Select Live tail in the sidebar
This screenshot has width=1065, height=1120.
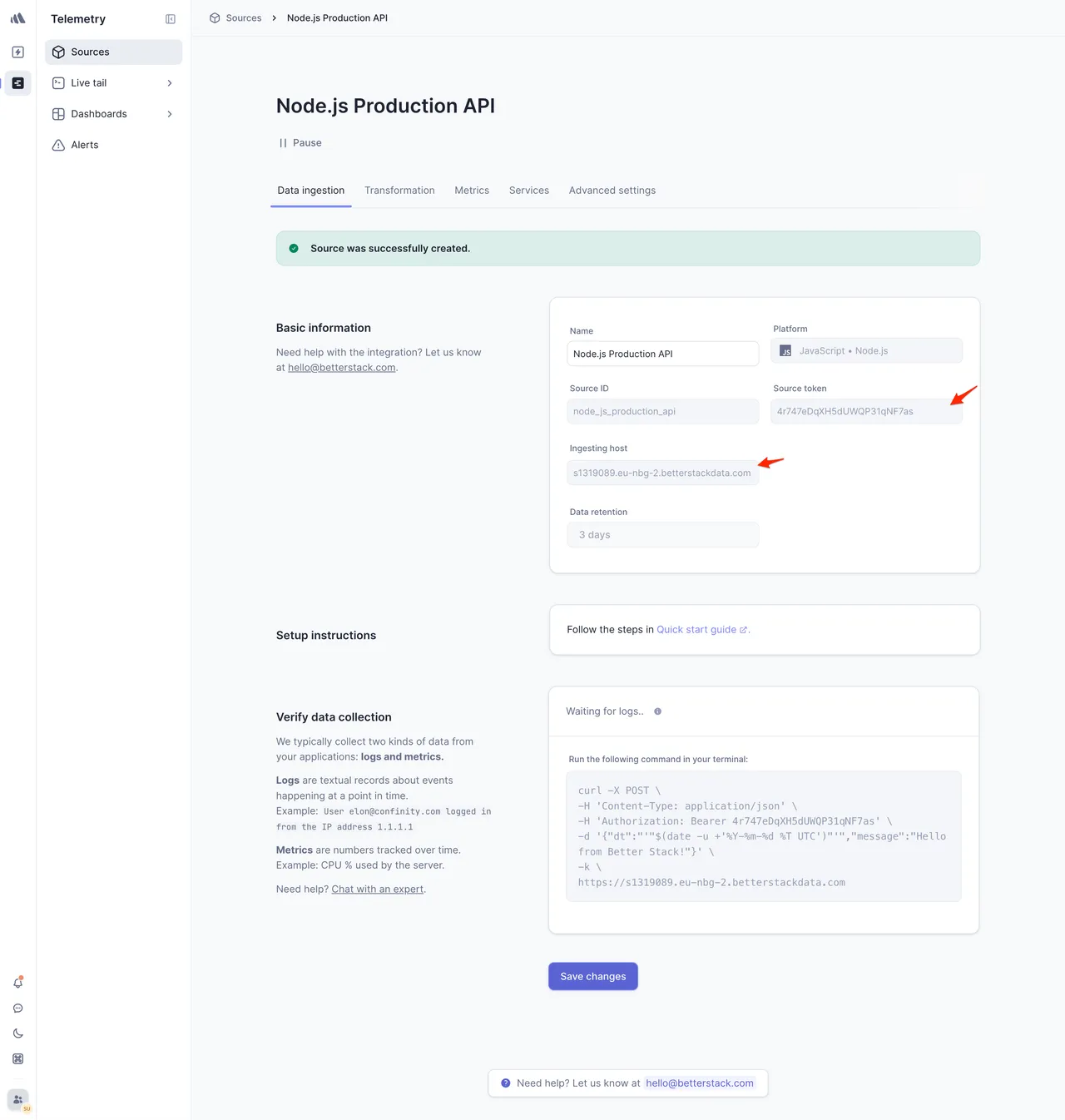113,83
